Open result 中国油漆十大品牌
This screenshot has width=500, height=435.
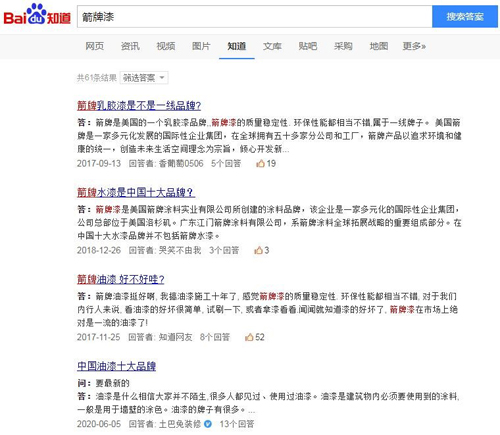116,366
